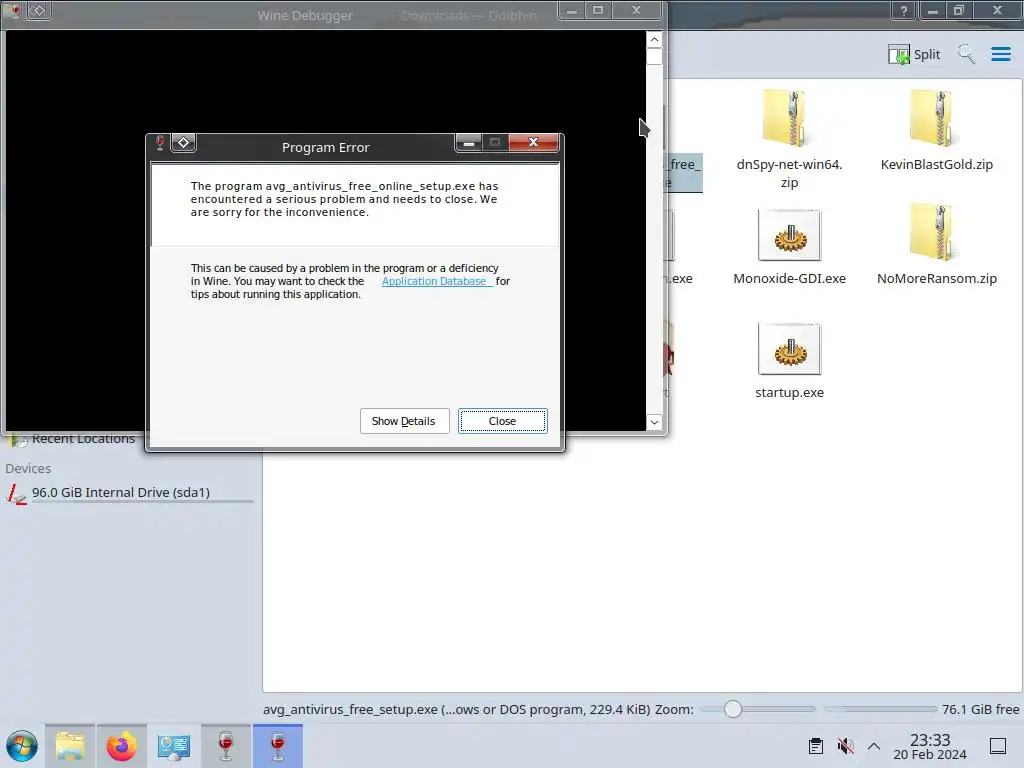Expand hidden system tray icons arrow

click(874, 746)
